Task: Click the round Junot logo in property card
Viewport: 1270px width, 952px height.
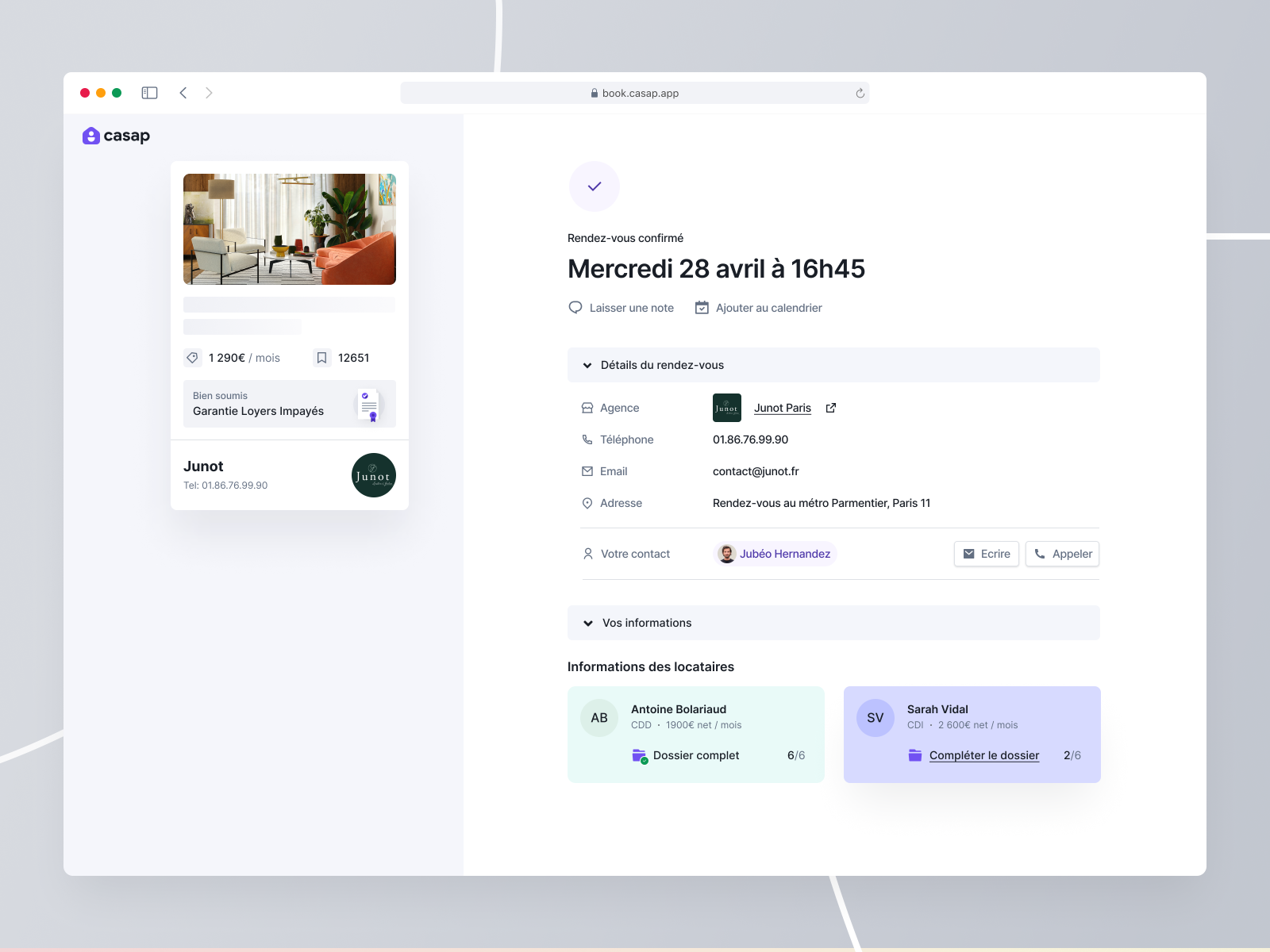Action: (x=374, y=475)
